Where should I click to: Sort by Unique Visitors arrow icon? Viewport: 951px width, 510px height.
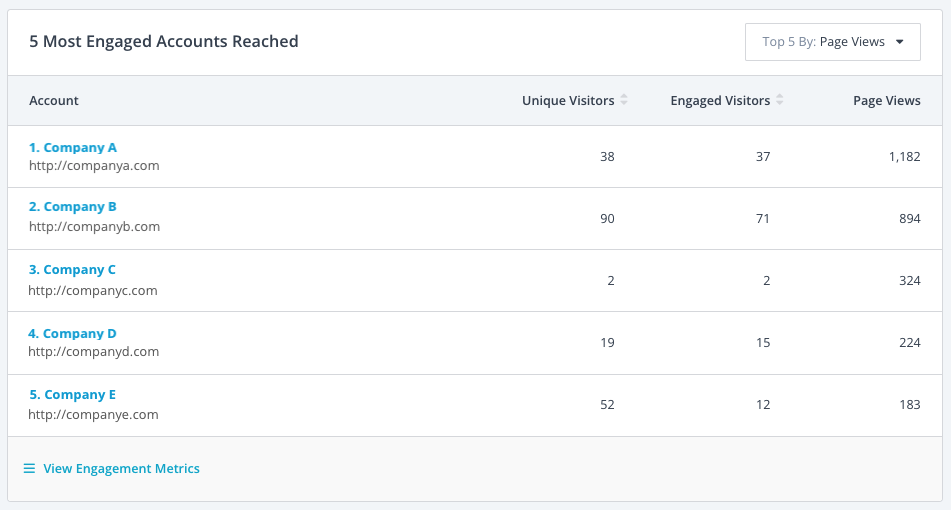tap(624, 100)
